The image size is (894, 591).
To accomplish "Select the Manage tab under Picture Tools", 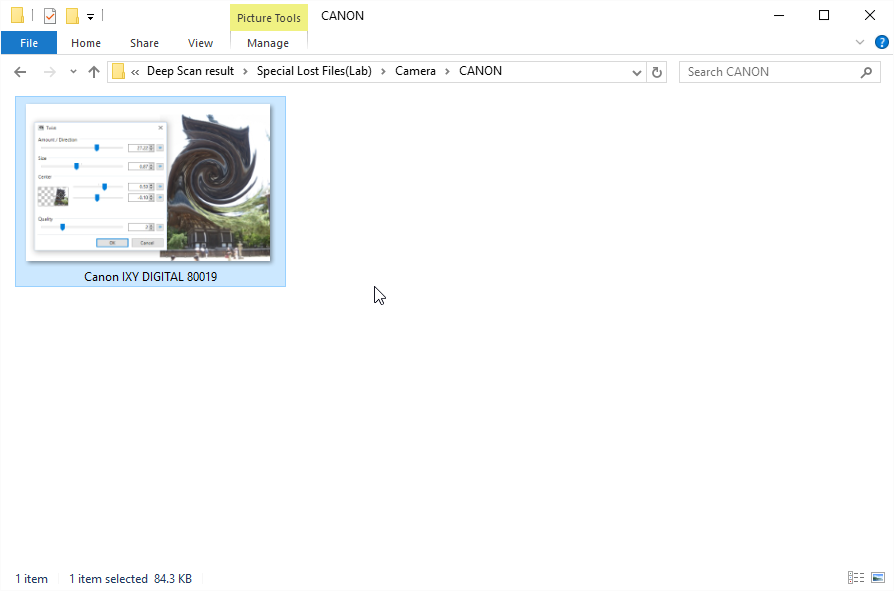I will click(x=268, y=43).
